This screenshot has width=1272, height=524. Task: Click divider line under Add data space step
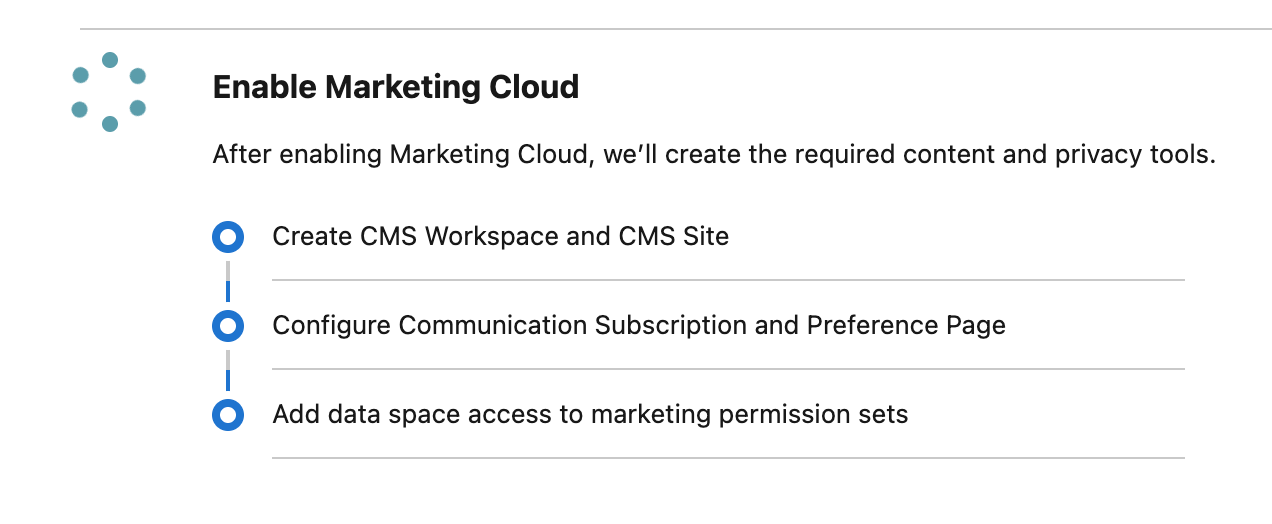pos(728,458)
